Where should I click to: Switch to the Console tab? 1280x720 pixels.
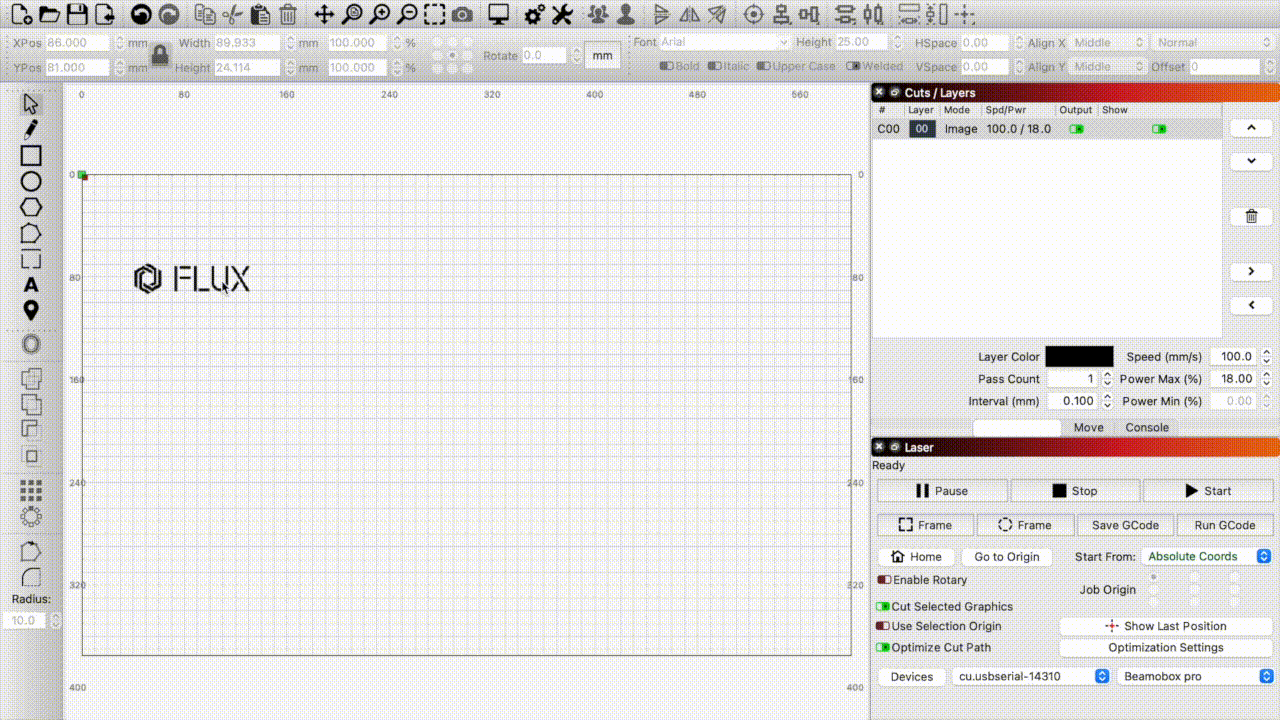point(1147,427)
